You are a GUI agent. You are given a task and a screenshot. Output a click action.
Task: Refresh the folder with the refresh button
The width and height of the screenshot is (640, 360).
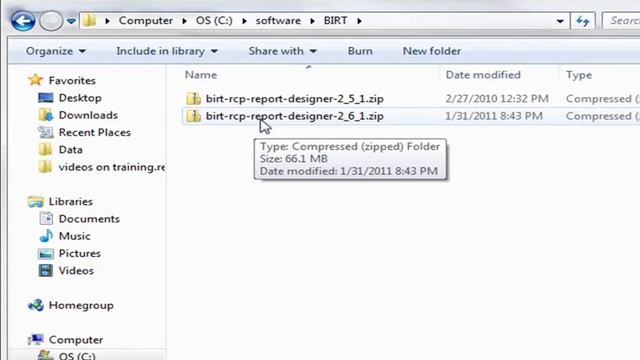tap(582, 21)
